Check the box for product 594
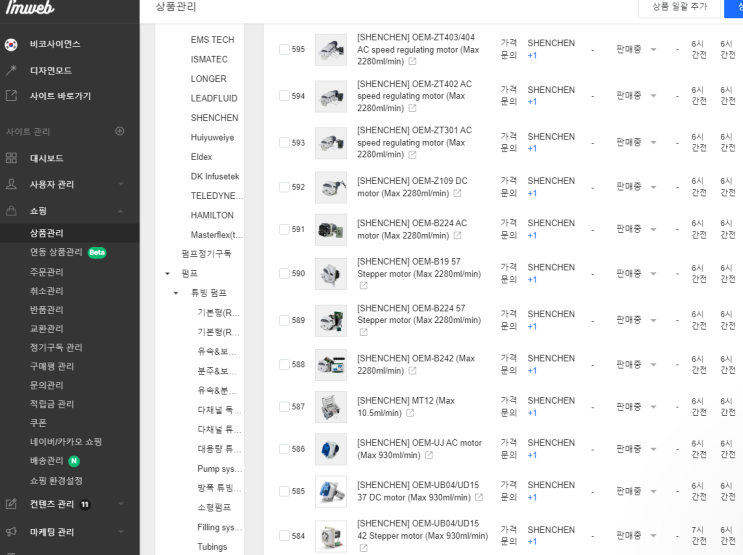 point(284,96)
